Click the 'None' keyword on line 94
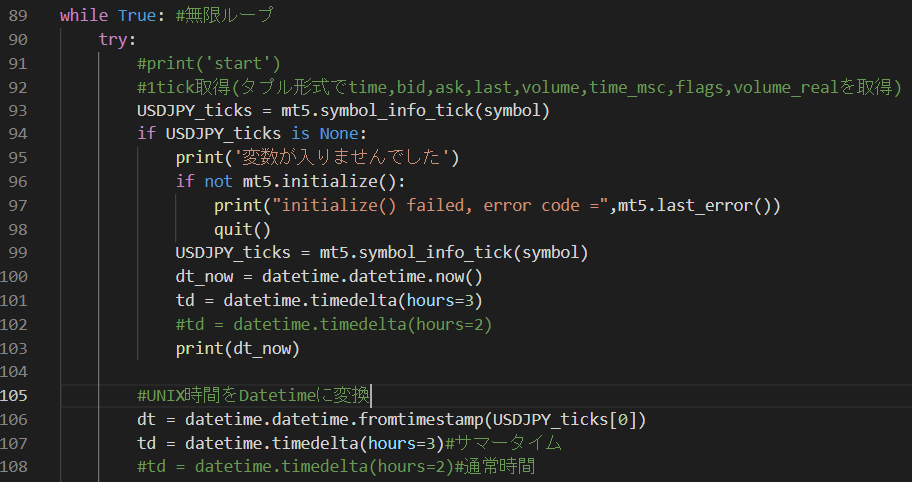 (x=343, y=134)
